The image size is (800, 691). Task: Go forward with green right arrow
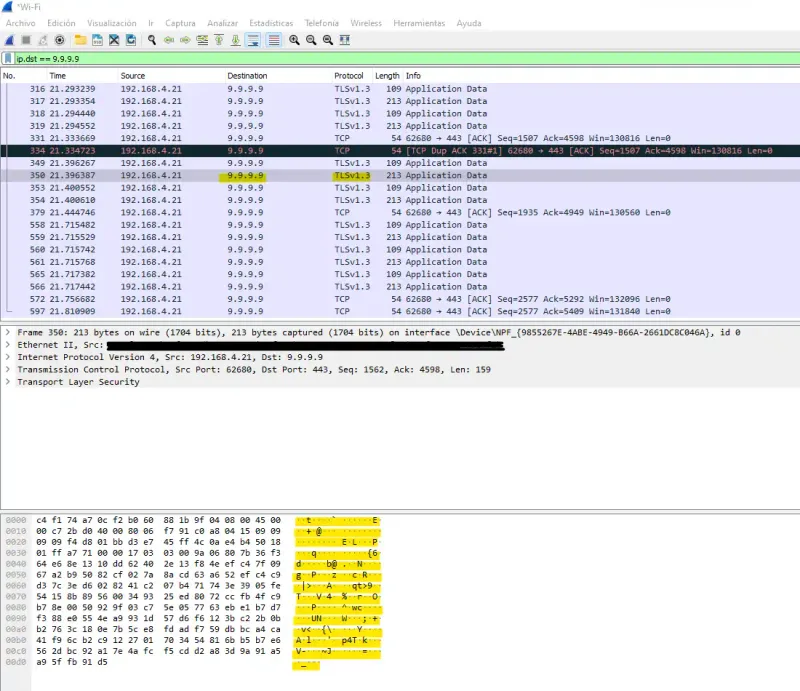[x=185, y=40]
